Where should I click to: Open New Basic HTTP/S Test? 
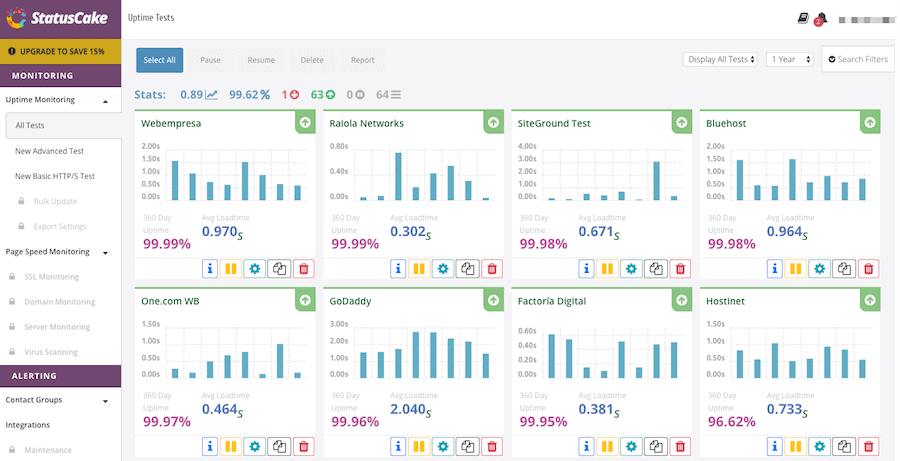click(55, 176)
